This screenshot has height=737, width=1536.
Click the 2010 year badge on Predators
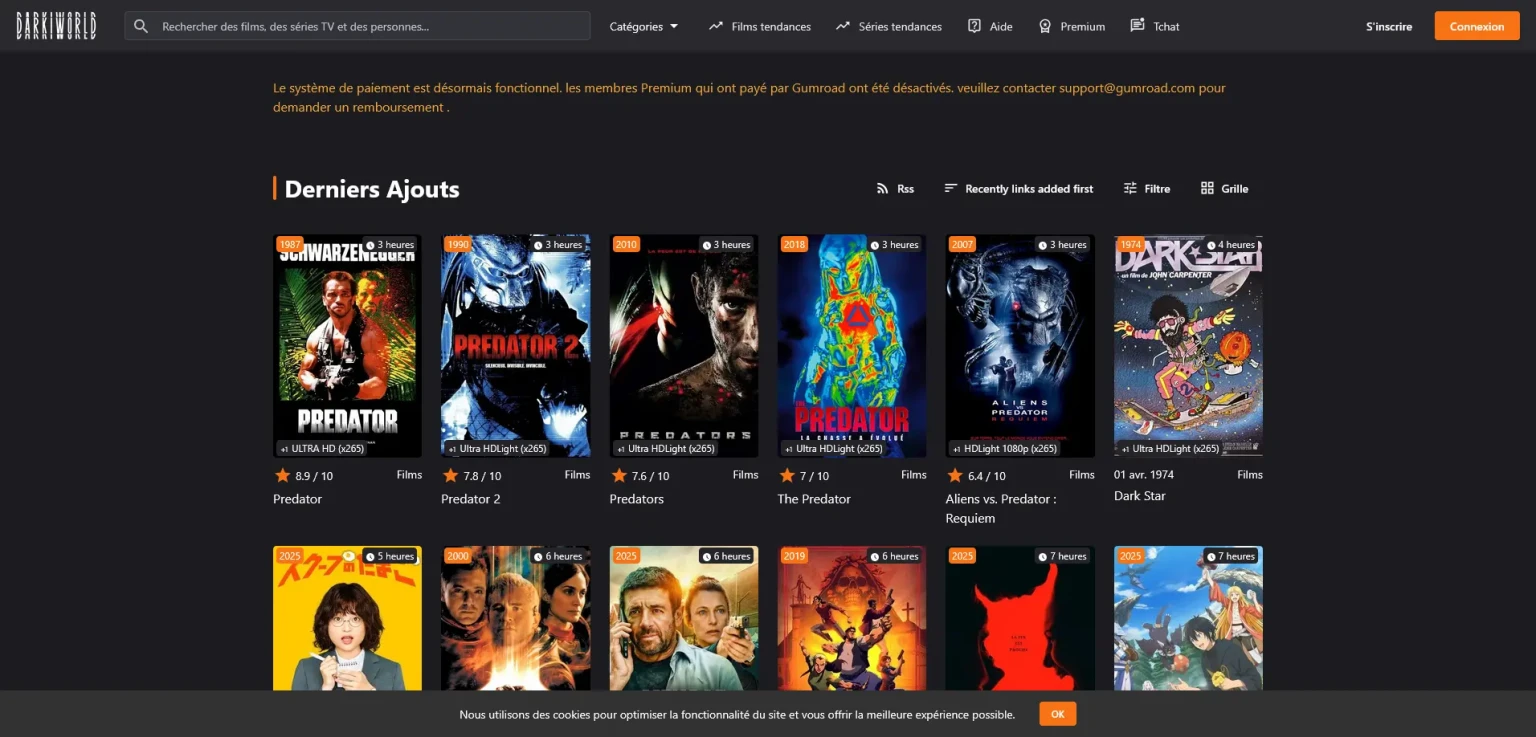627,245
